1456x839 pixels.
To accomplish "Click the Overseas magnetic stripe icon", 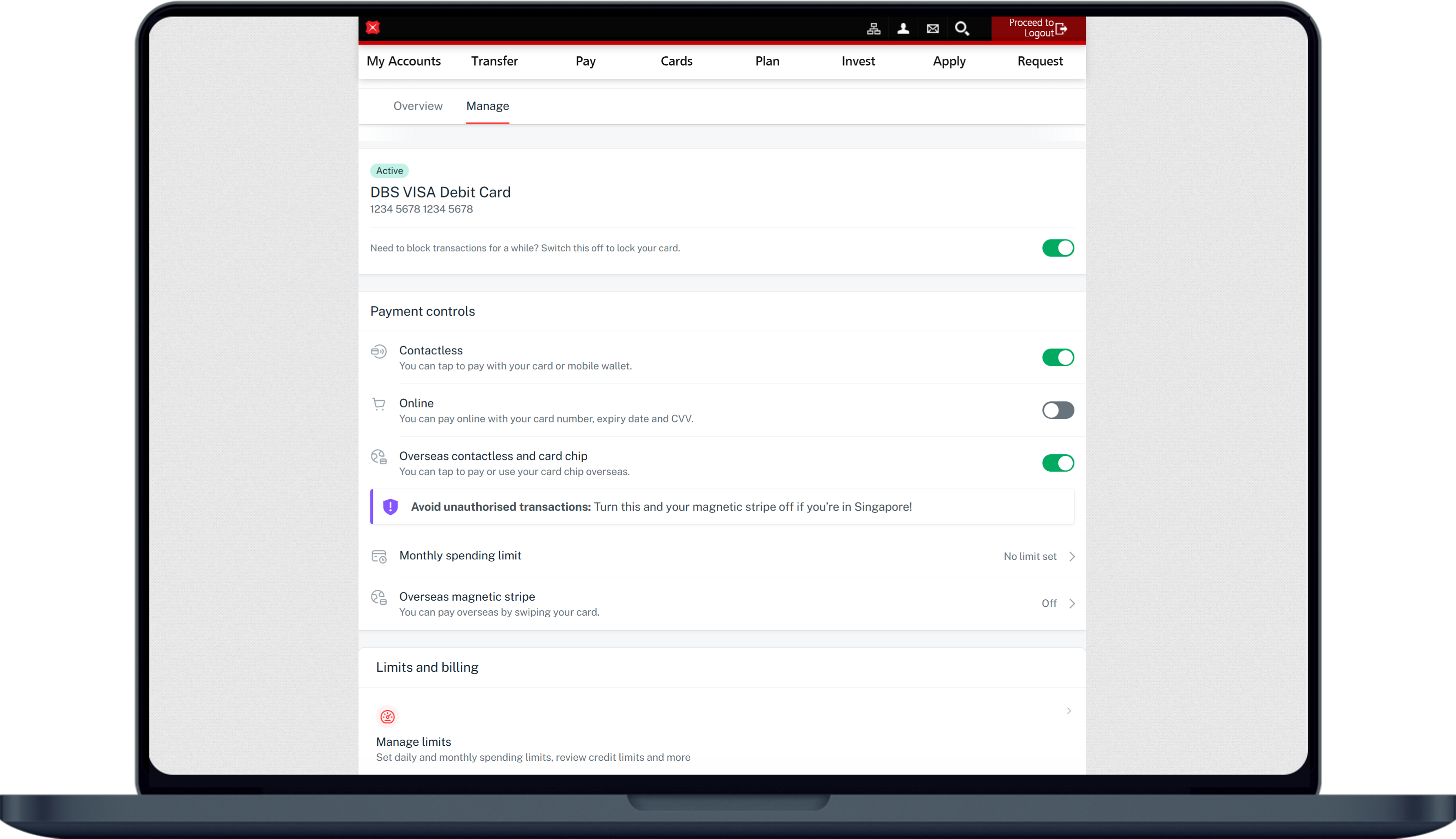I will click(378, 598).
